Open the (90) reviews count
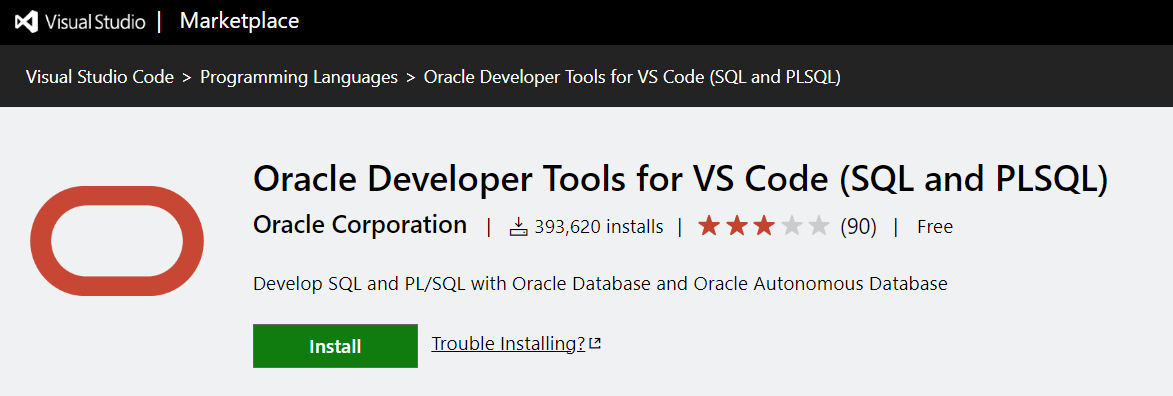Screen dimensions: 1173x396 click(858, 227)
